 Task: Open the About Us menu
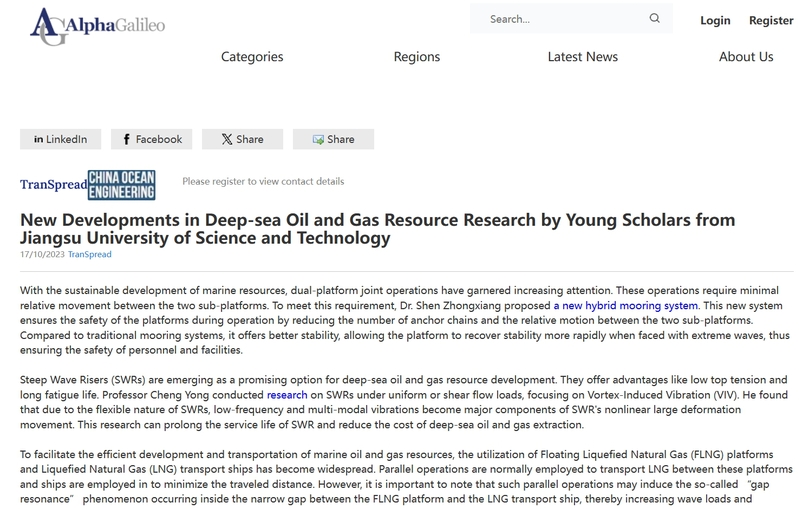pyautogui.click(x=746, y=57)
